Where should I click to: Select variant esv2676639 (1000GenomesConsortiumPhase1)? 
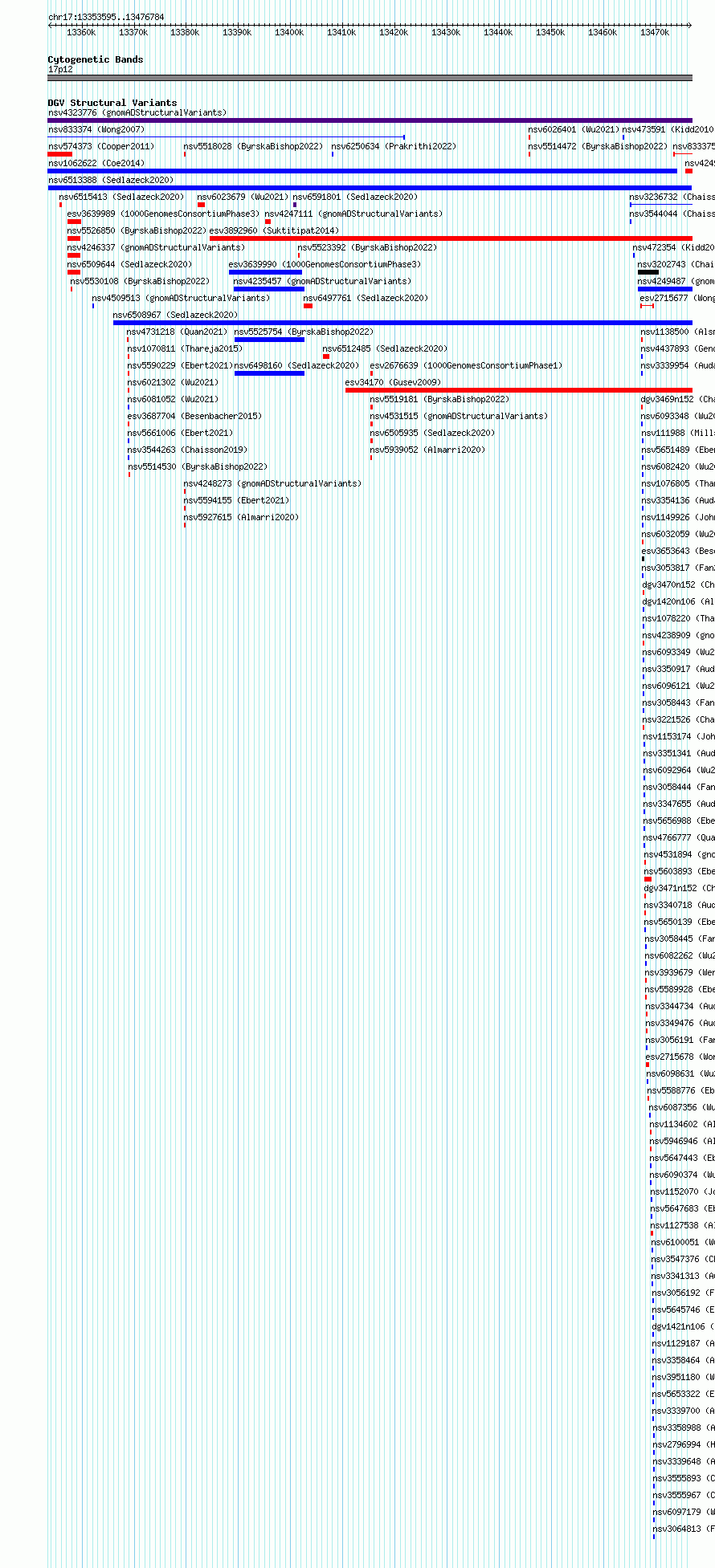(467, 365)
